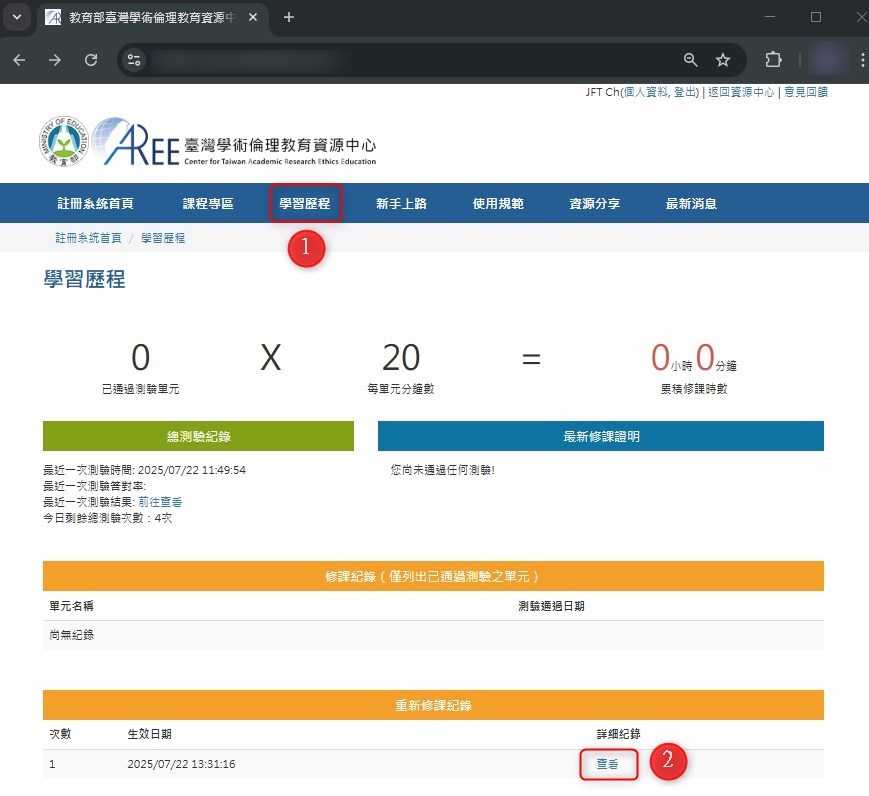Click the Ministry of Education logo
869x796 pixels.
click(64, 141)
